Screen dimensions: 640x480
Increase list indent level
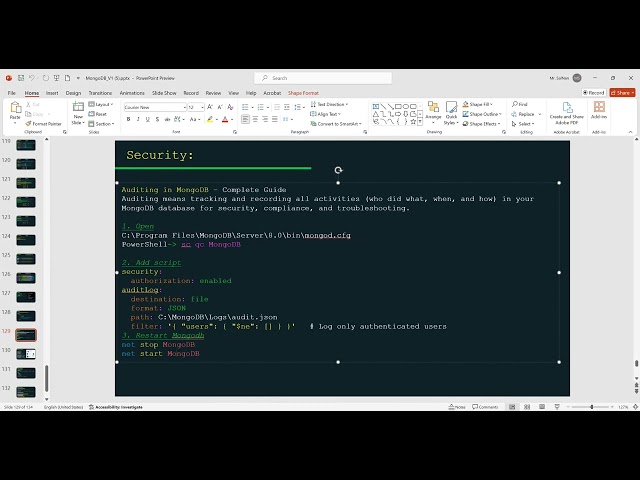(x=287, y=107)
